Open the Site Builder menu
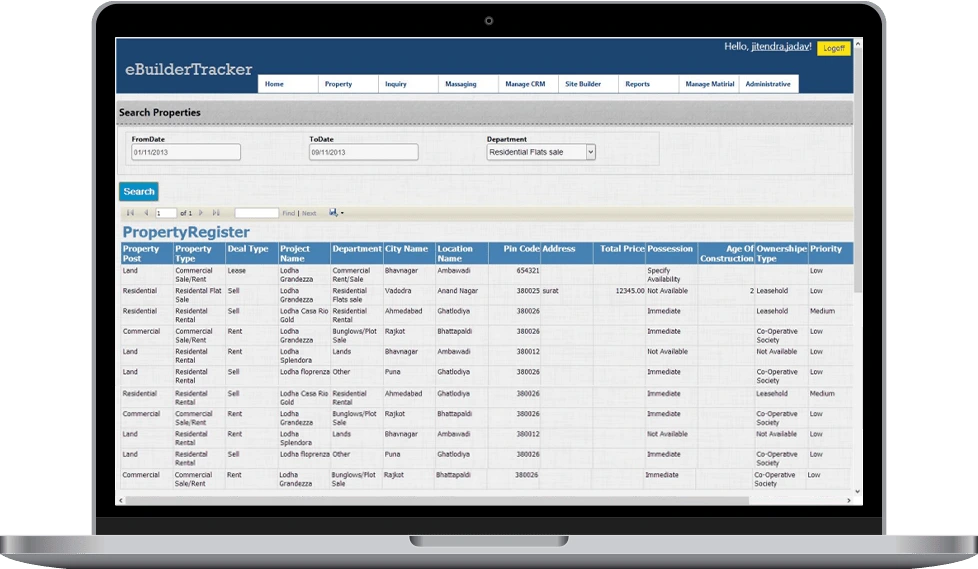 click(583, 84)
